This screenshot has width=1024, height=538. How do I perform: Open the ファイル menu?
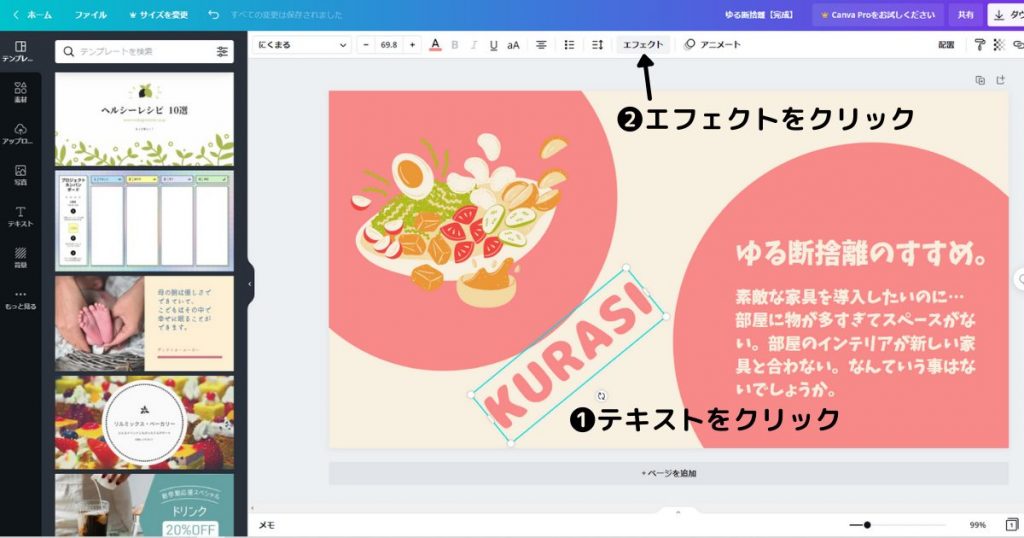(90, 15)
